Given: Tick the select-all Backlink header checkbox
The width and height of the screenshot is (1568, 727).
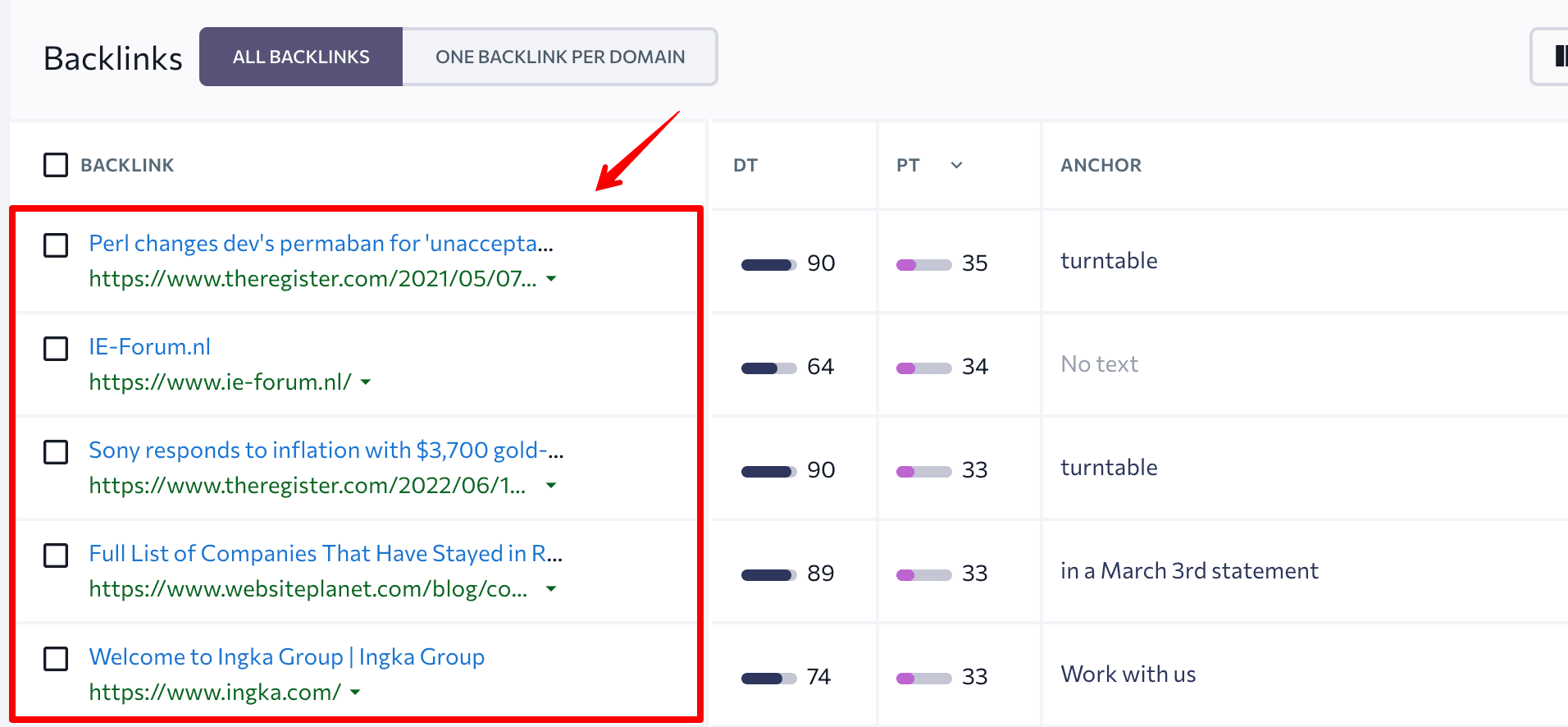Looking at the screenshot, I should tap(56, 165).
